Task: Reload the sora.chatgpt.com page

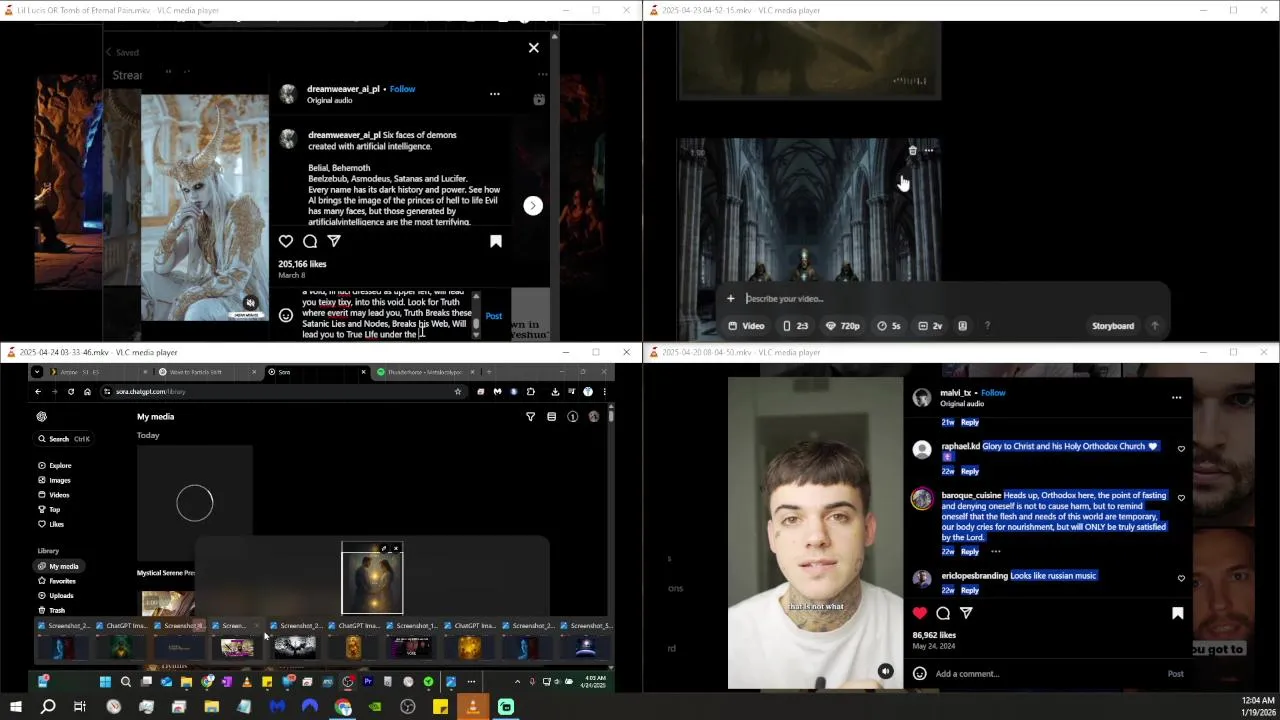Action: [71, 392]
